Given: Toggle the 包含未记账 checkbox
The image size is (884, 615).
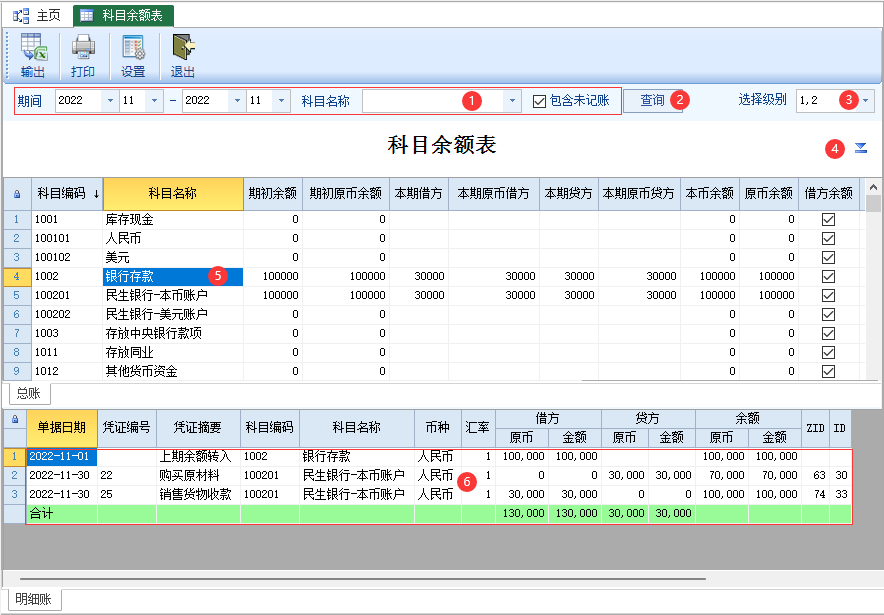Looking at the screenshot, I should click(540, 101).
